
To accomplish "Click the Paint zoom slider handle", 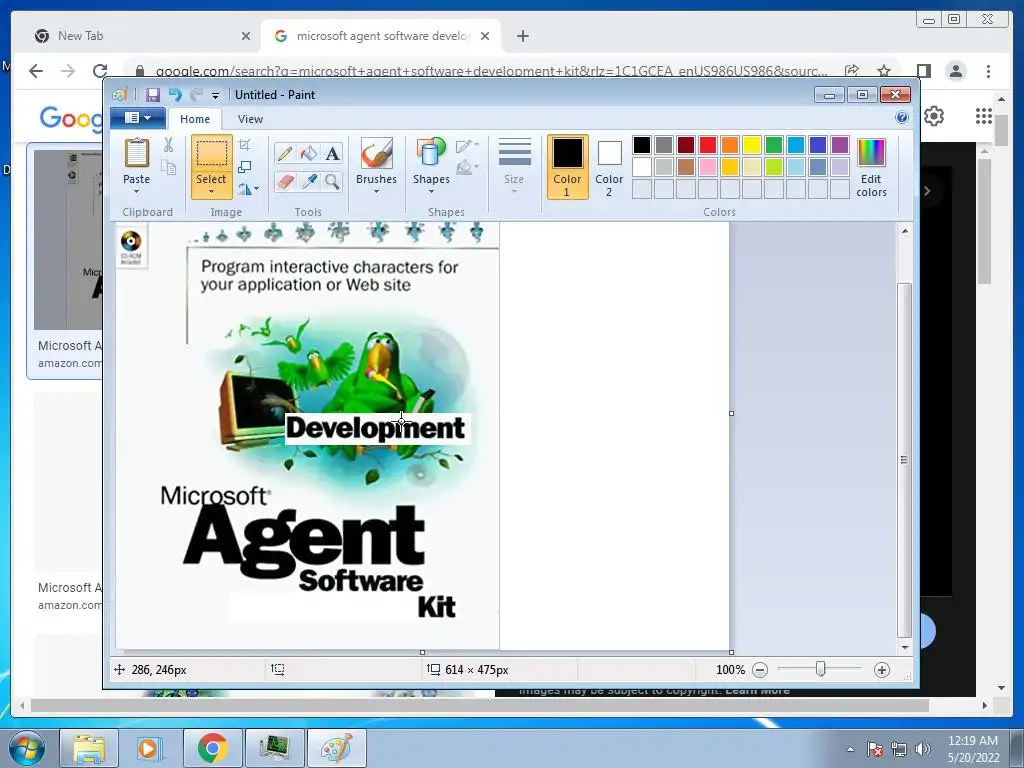I will [821, 669].
